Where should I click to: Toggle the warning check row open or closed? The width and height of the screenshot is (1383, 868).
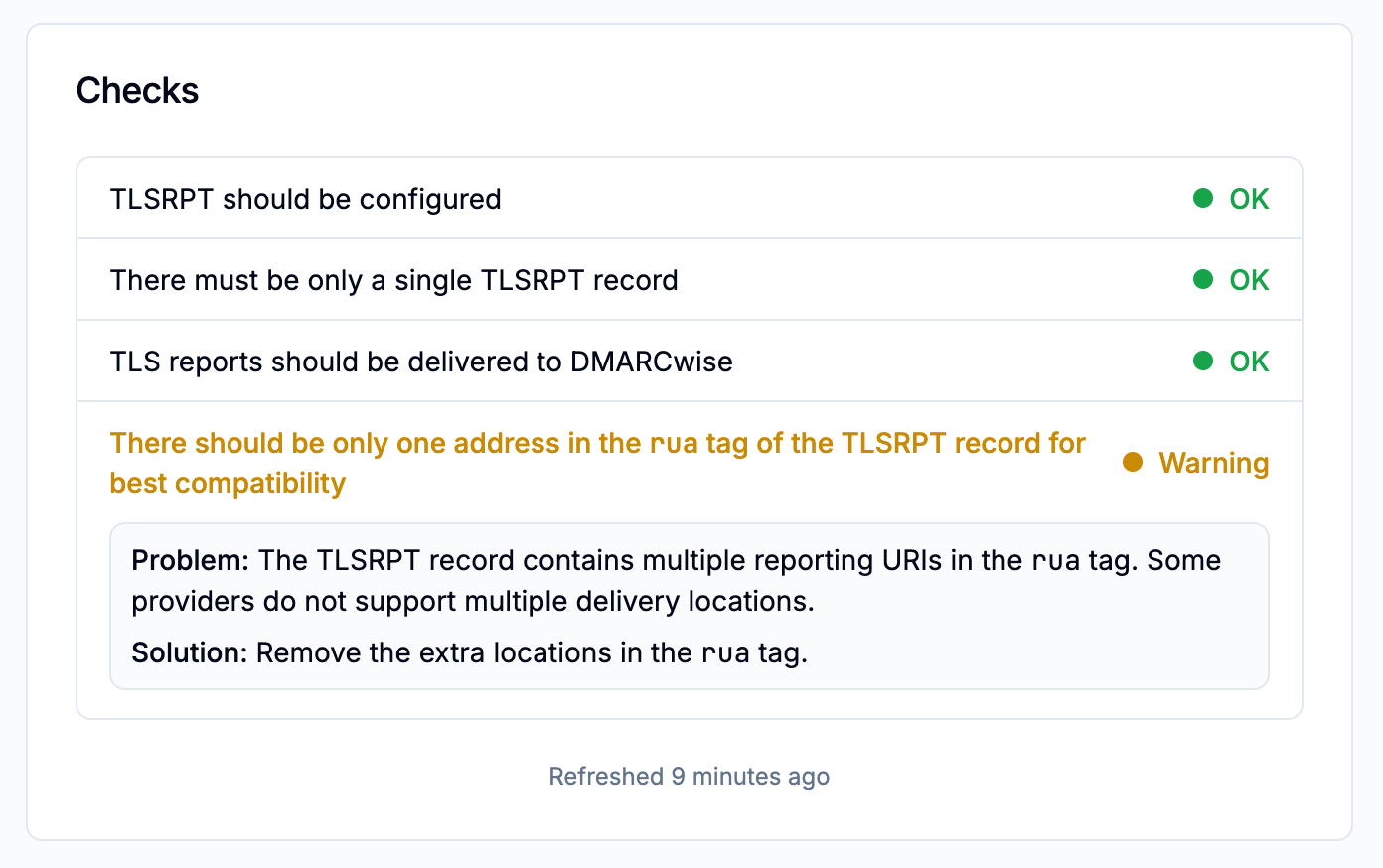coord(596,462)
